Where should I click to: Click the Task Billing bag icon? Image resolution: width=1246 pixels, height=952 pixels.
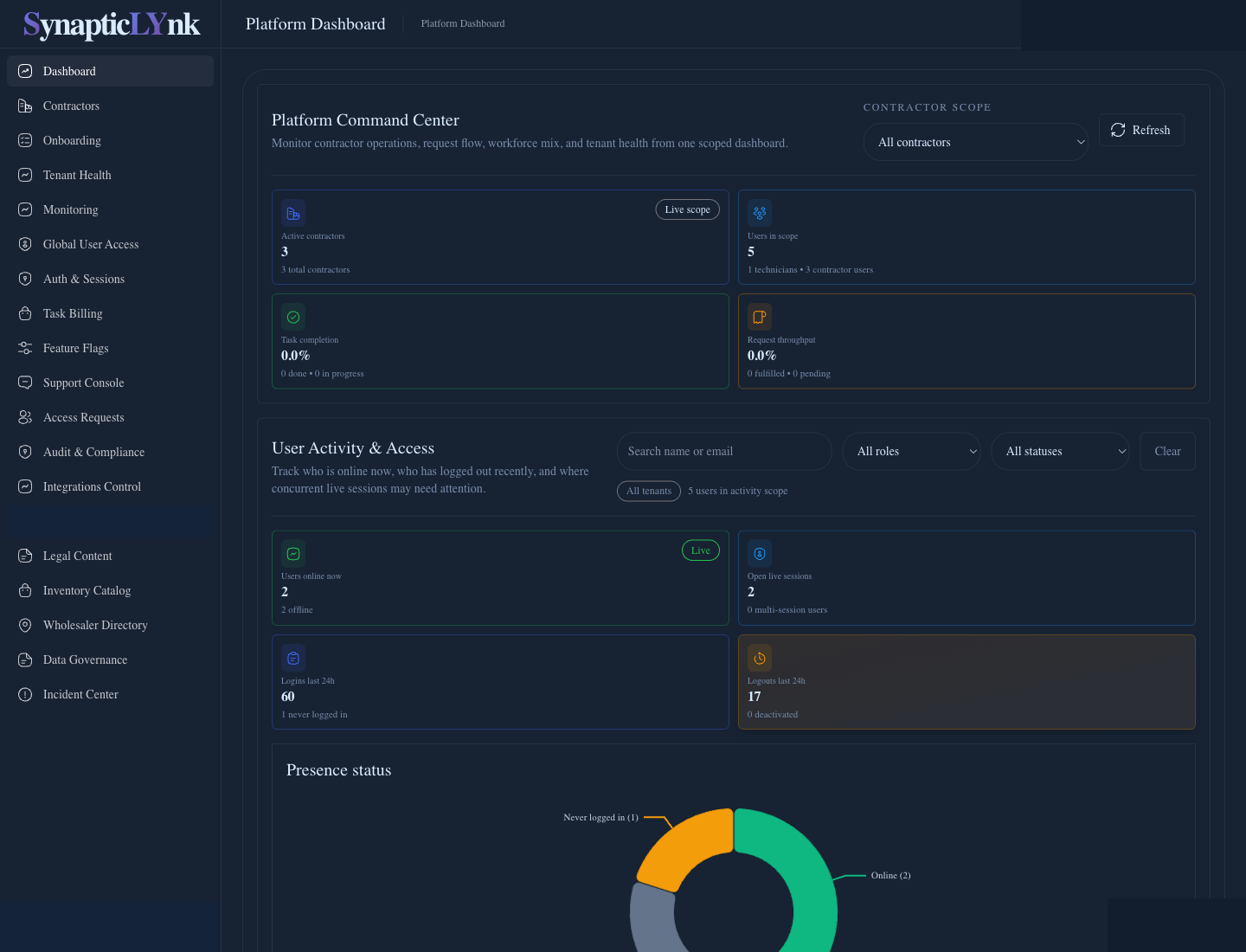point(25,313)
